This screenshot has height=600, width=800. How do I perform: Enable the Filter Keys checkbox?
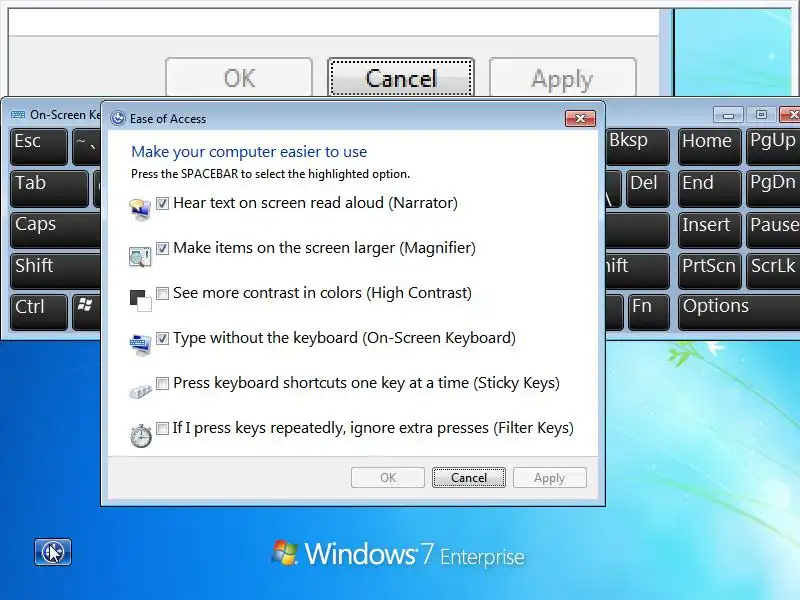coord(162,428)
